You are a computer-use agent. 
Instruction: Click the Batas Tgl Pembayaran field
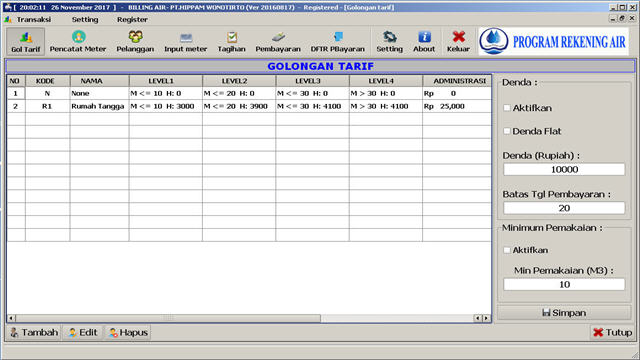pyautogui.click(x=564, y=208)
